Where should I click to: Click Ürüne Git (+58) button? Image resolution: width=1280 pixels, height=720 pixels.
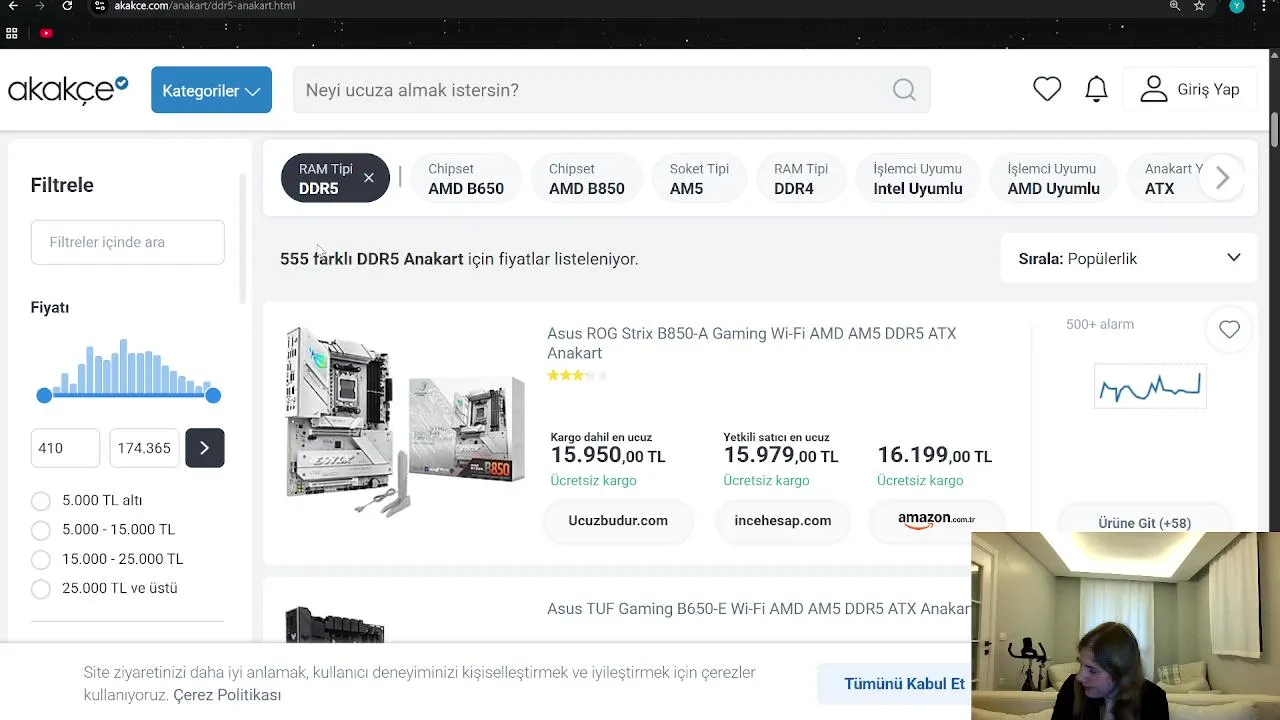(1144, 522)
